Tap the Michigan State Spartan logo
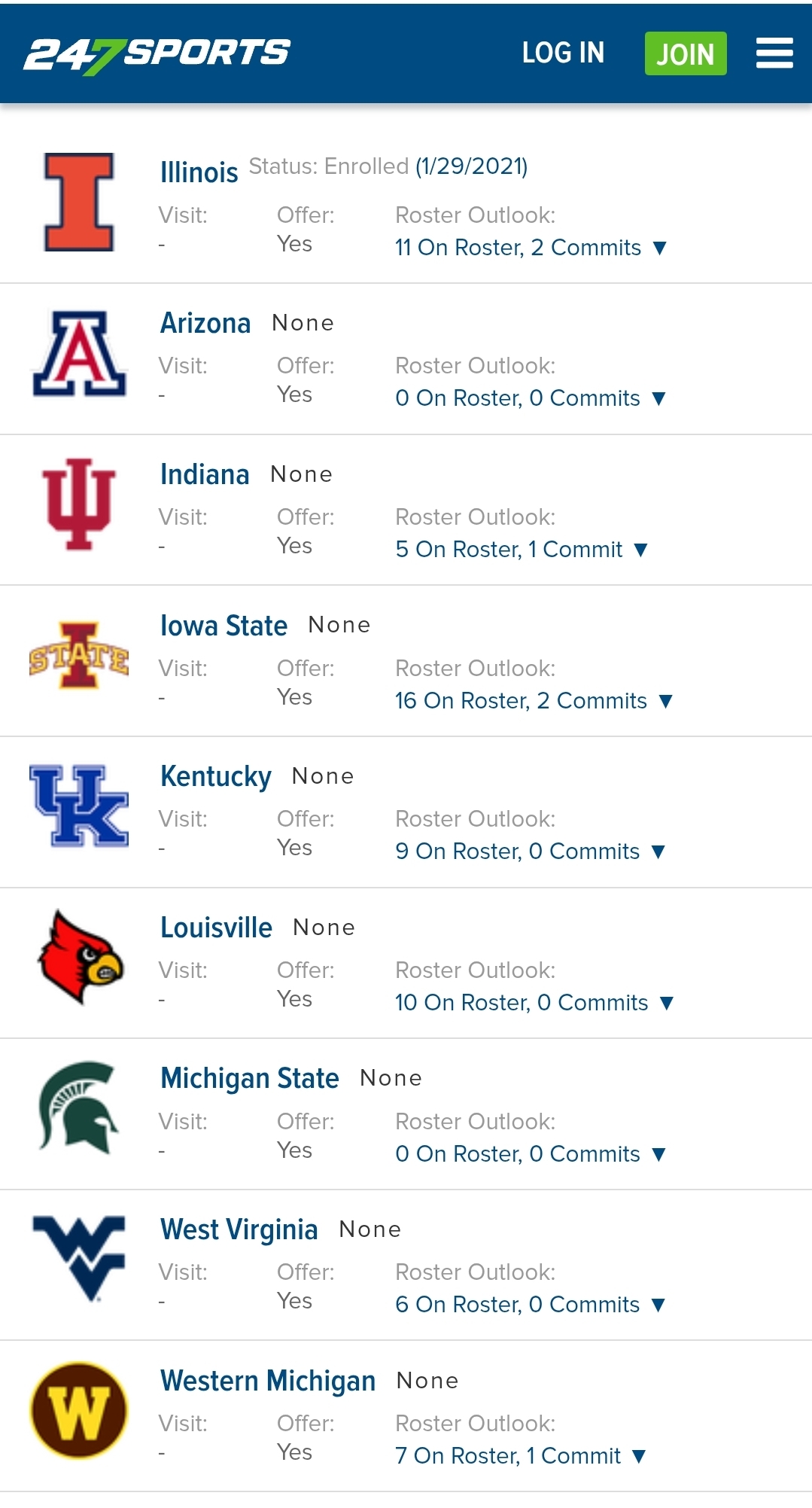The height and width of the screenshot is (1508, 812). 79,1107
